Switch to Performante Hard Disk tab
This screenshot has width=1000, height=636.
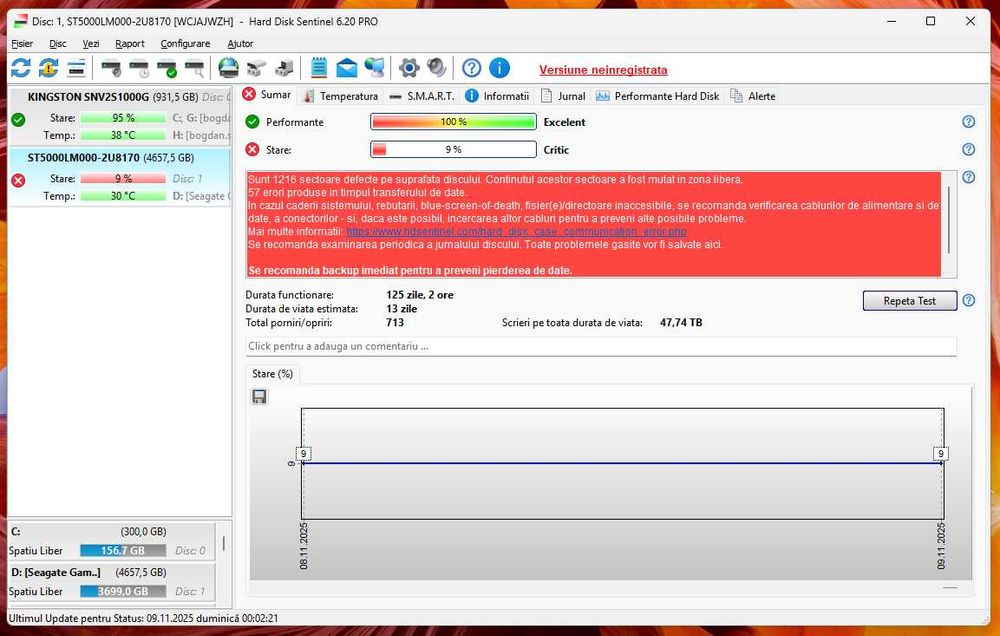658,96
